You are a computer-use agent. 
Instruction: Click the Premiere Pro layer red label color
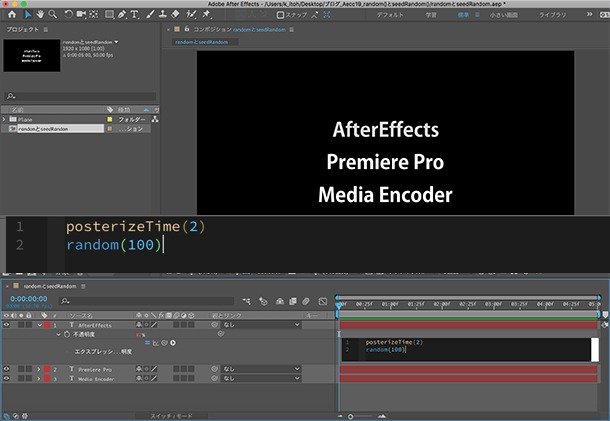pyautogui.click(x=47, y=369)
